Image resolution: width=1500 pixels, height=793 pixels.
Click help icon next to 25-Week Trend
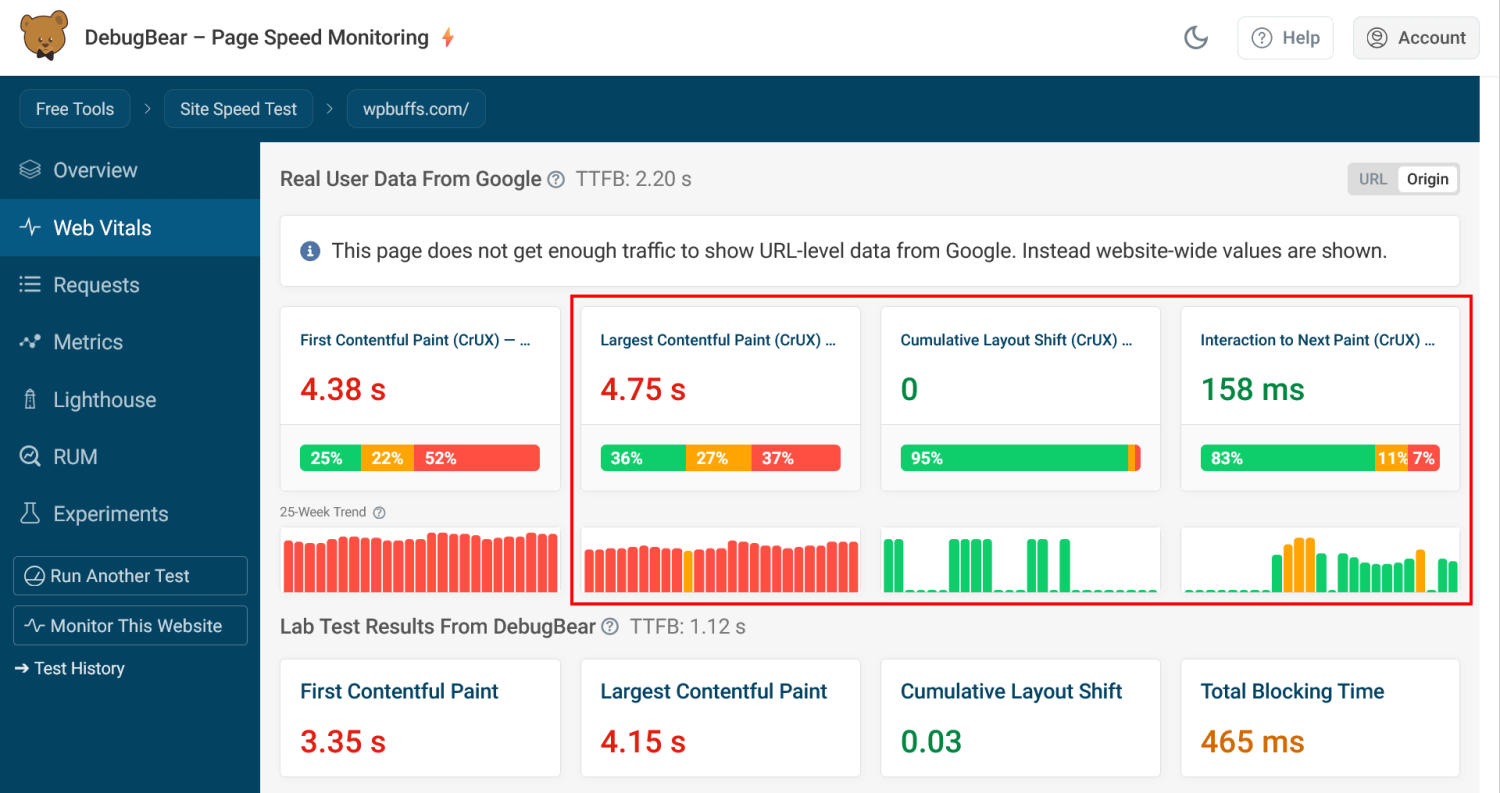pos(379,512)
